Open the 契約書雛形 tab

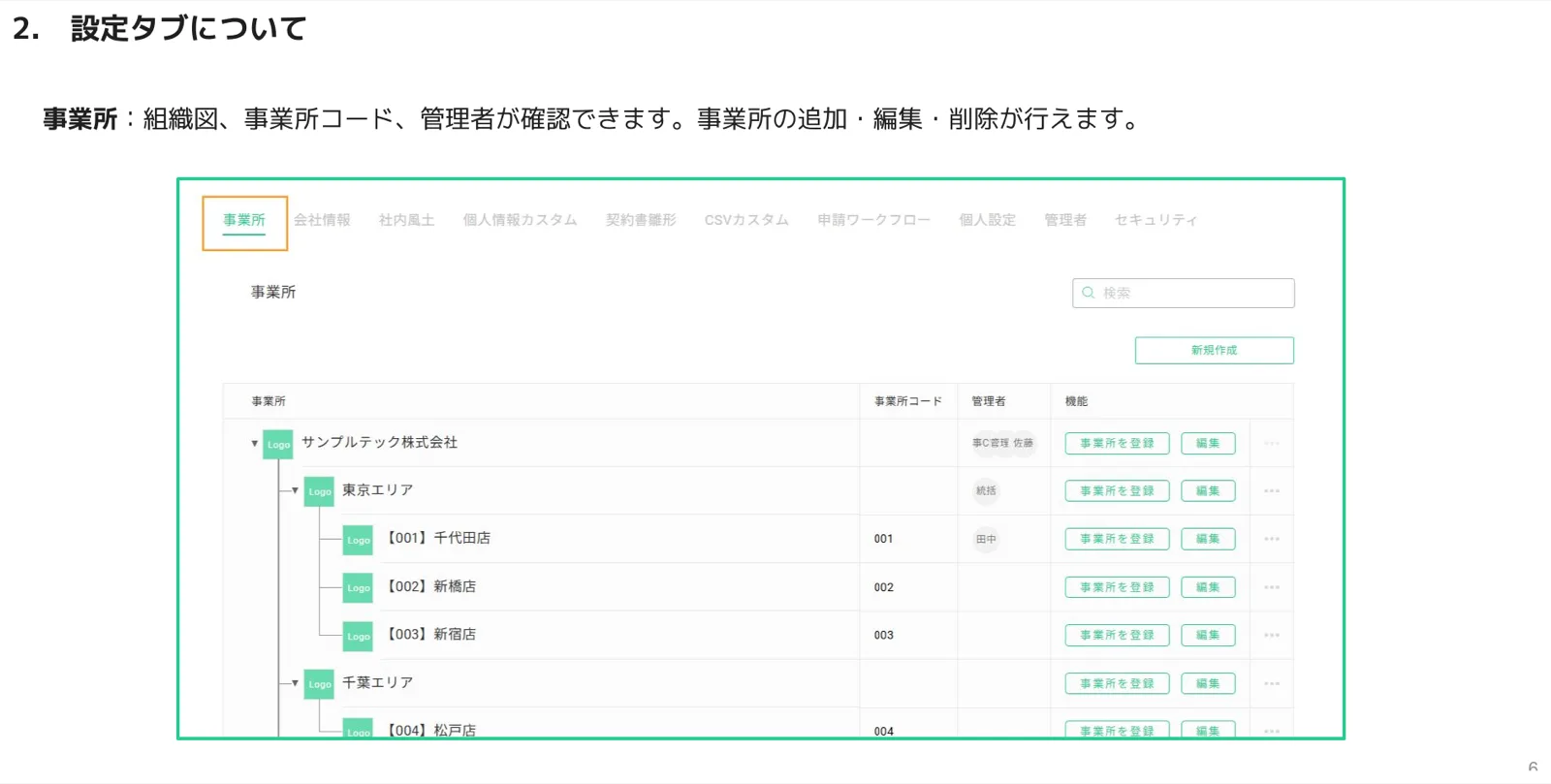click(641, 220)
